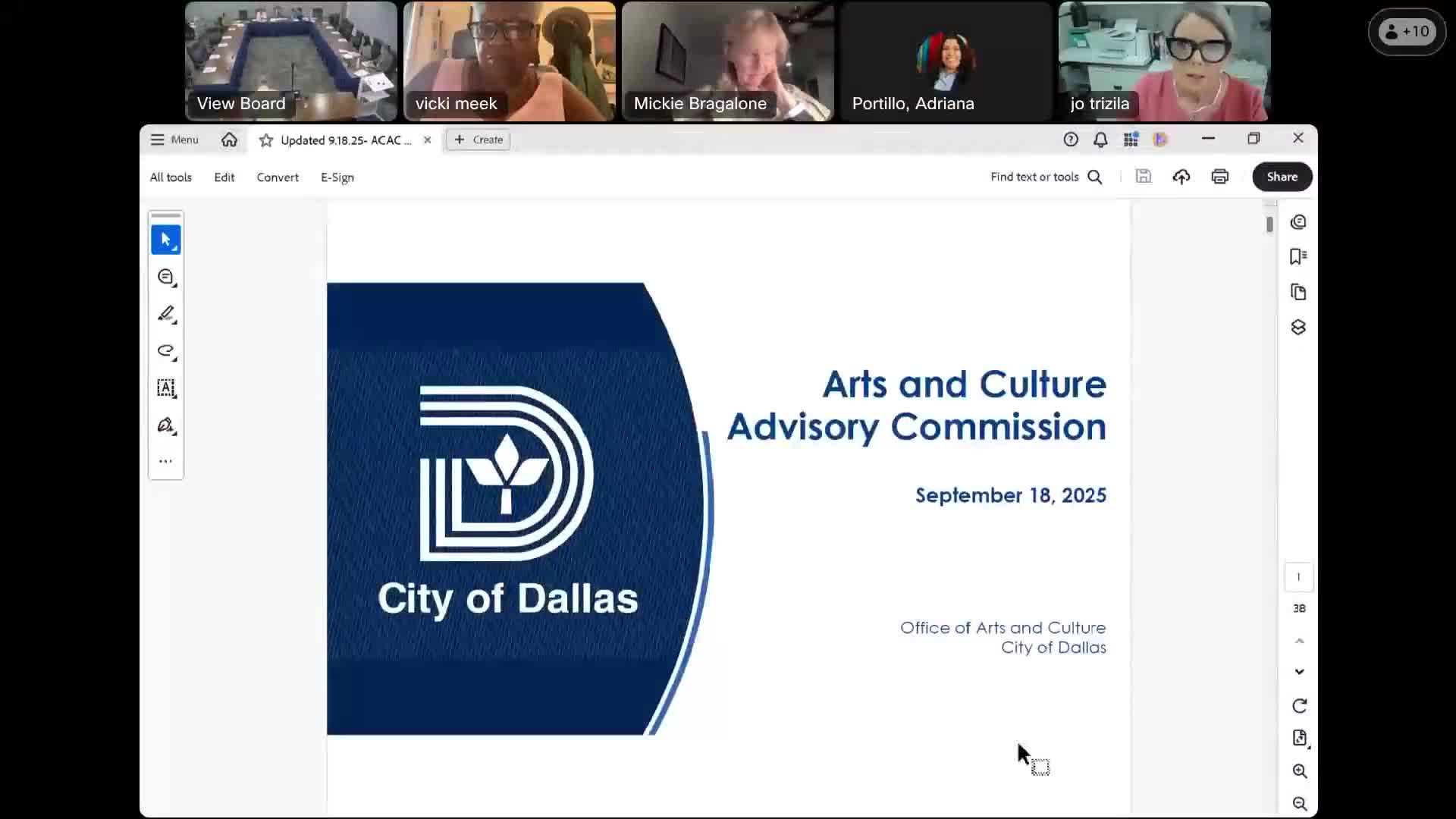
Task: Create a new tab with Create button
Action: click(x=479, y=140)
